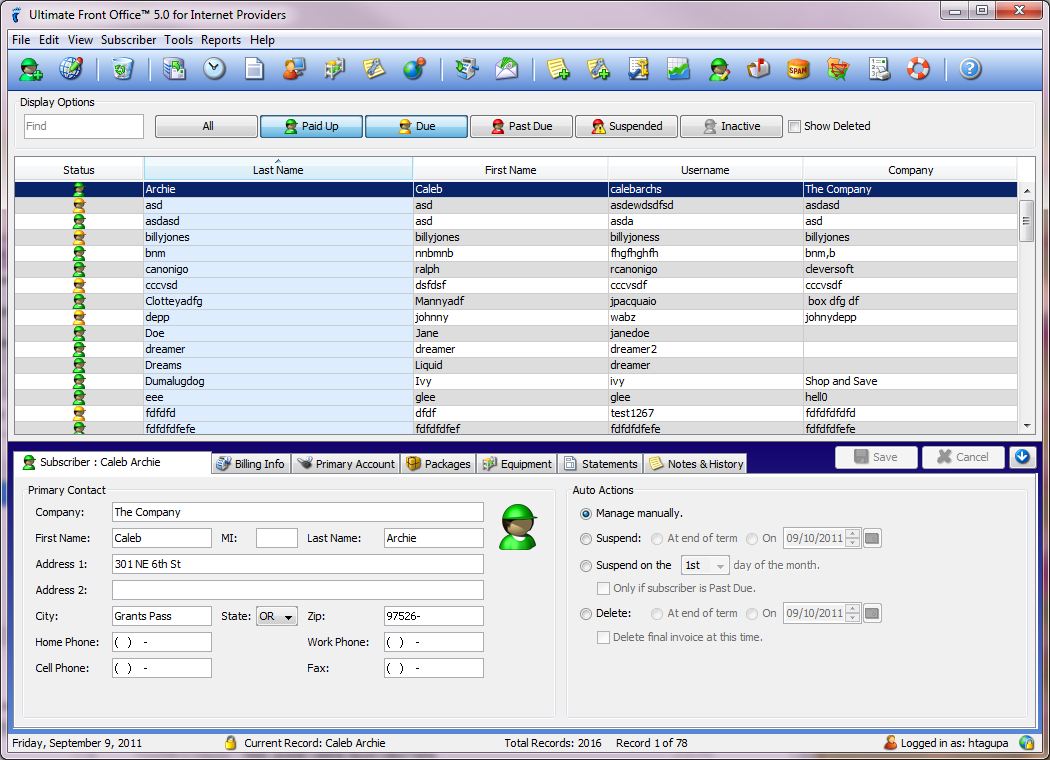The width and height of the screenshot is (1050, 760).
Task: Click the globe with red pin icon
Action: click(x=415, y=69)
